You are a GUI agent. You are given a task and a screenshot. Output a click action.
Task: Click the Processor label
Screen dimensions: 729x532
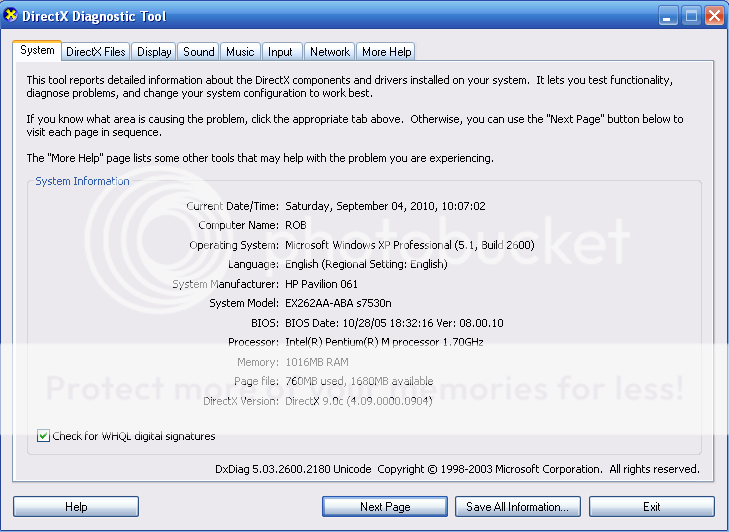pyautogui.click(x=253, y=342)
